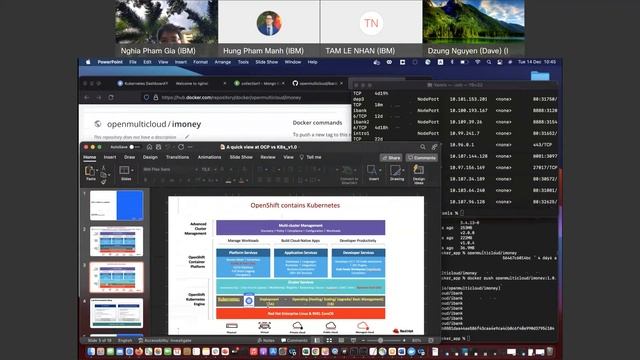
Task: Click fit slide to window icon
Action: tap(431, 340)
